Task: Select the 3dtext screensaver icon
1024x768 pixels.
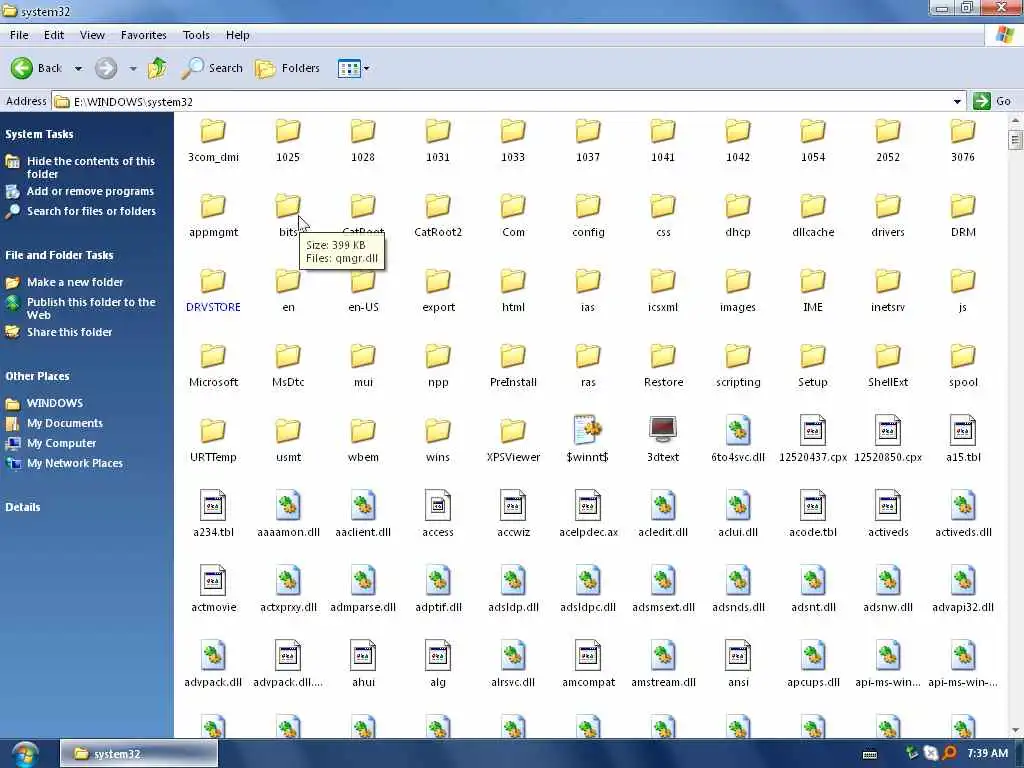Action: pyautogui.click(x=663, y=430)
